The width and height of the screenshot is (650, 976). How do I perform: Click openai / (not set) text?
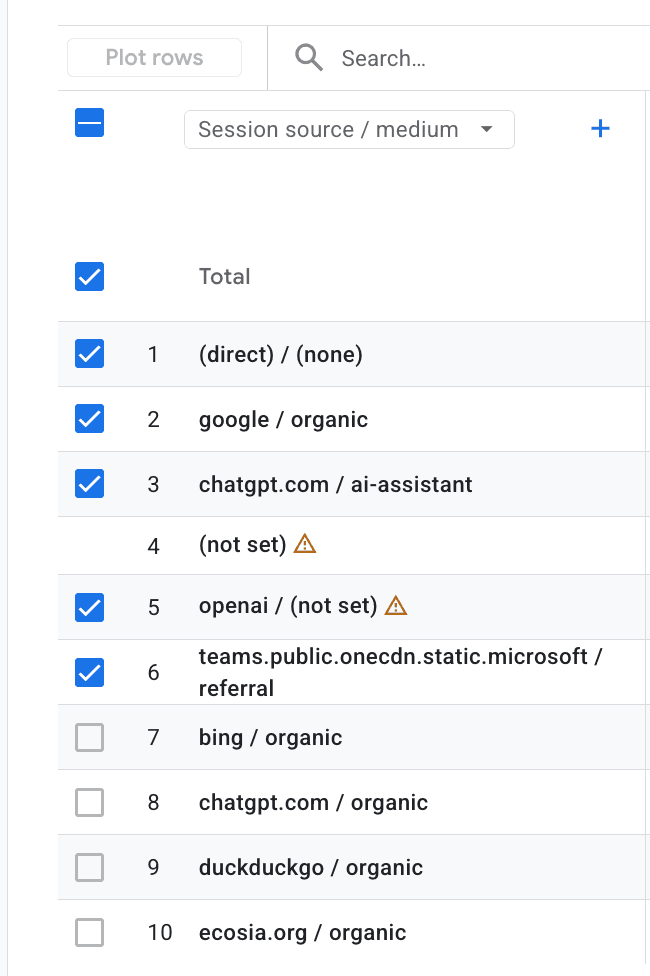(x=288, y=606)
